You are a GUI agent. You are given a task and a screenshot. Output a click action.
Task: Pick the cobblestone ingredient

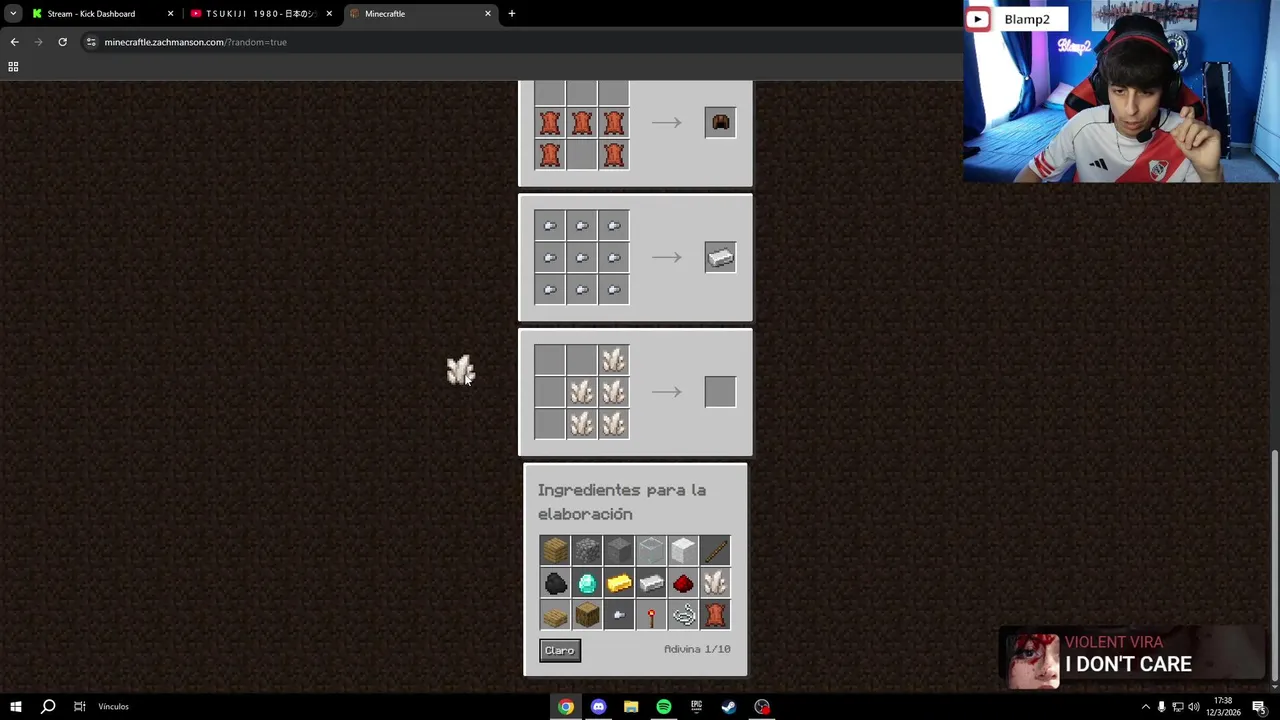[x=587, y=550]
